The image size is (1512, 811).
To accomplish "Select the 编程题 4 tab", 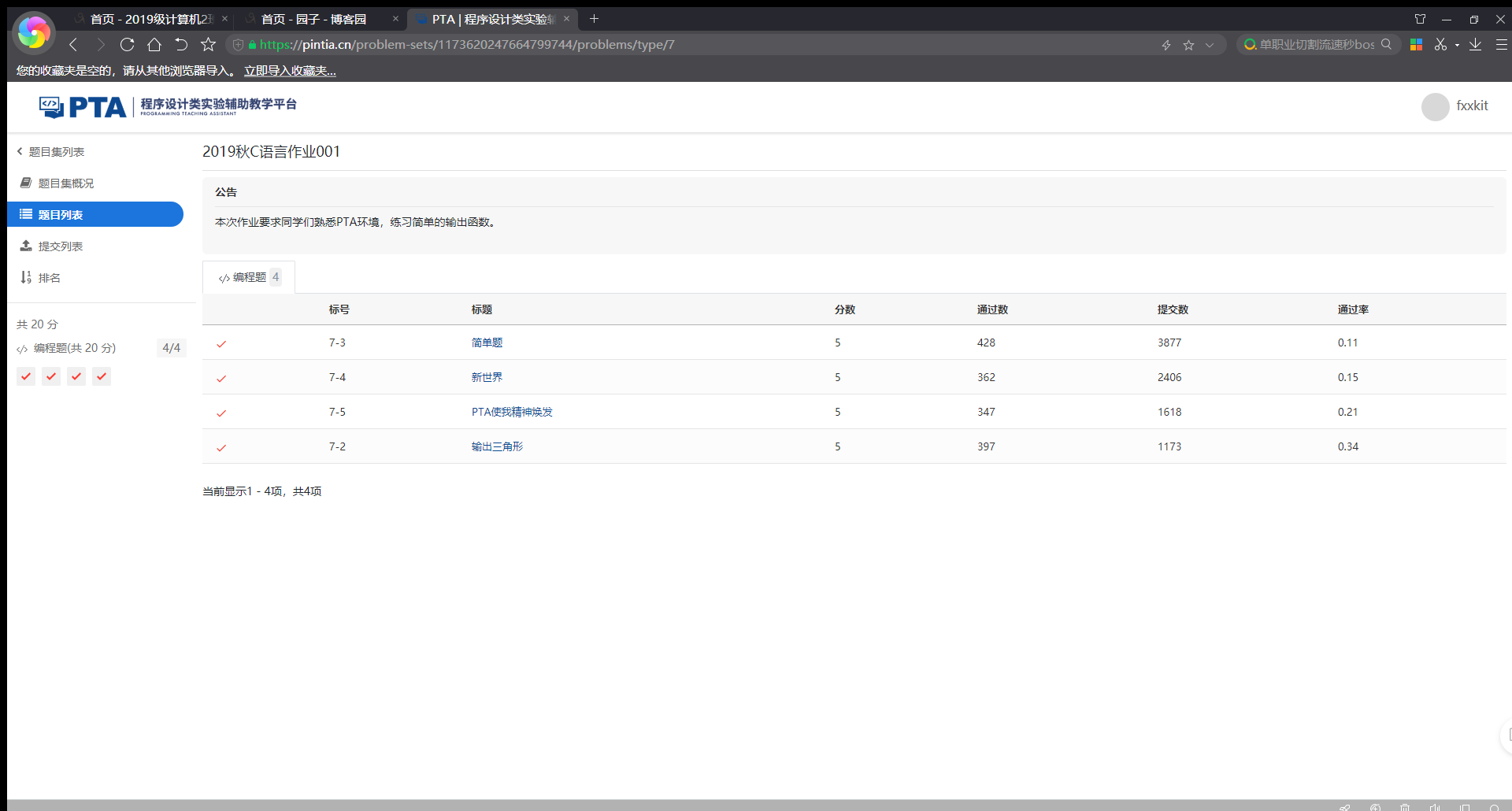I will 249,277.
